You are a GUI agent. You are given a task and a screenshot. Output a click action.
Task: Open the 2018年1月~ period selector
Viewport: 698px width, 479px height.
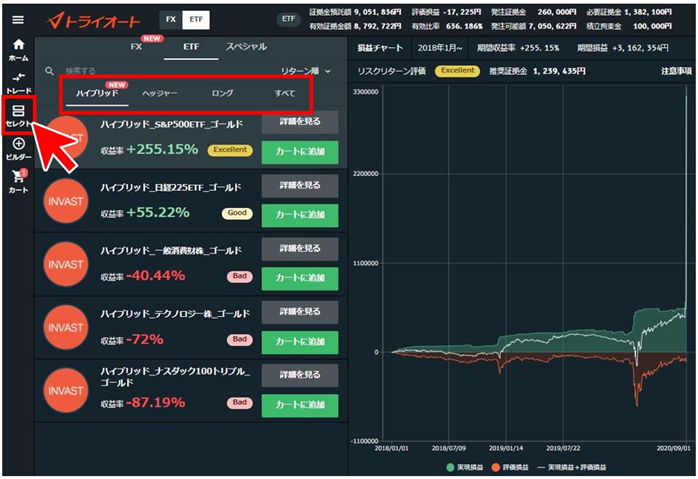[x=440, y=48]
